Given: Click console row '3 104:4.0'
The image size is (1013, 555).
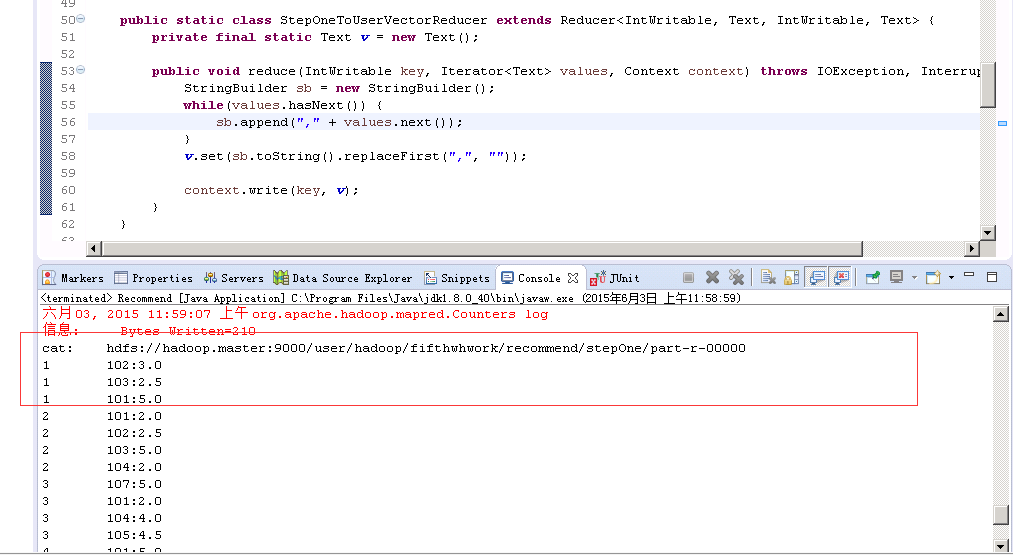Looking at the screenshot, I should 102,518.
